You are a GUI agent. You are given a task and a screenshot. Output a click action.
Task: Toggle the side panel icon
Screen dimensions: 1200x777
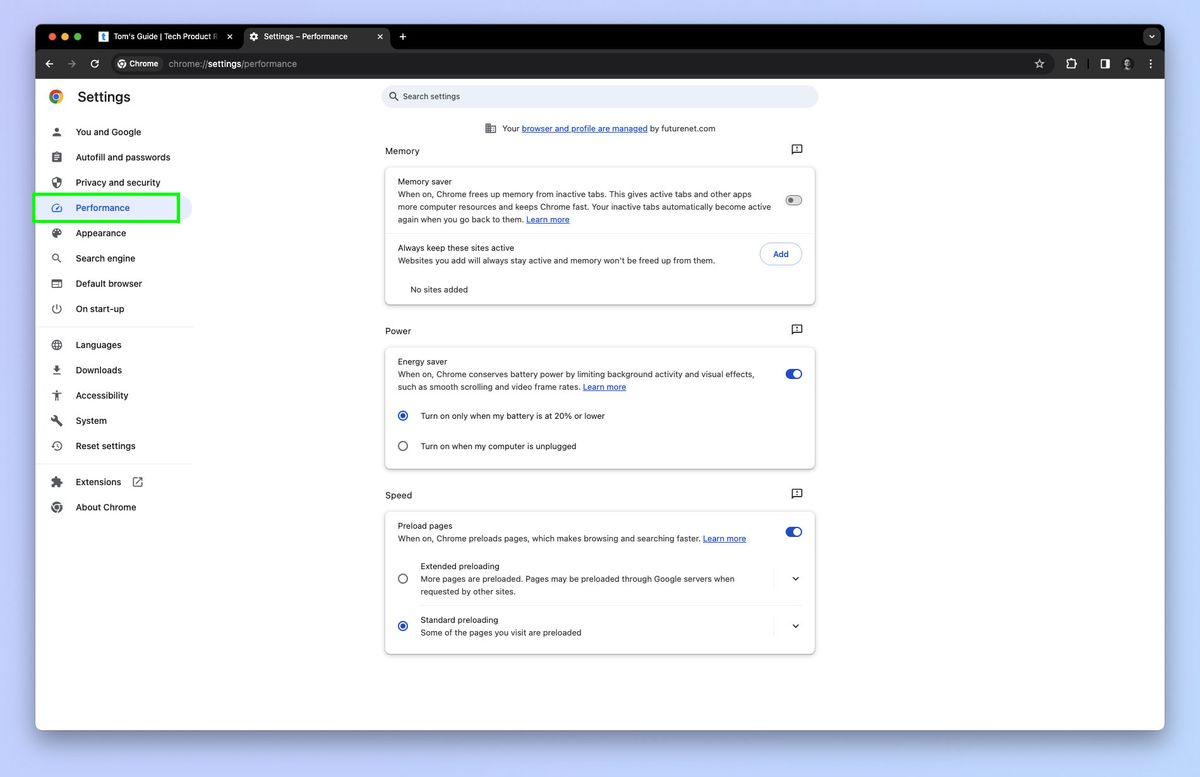(1103, 63)
